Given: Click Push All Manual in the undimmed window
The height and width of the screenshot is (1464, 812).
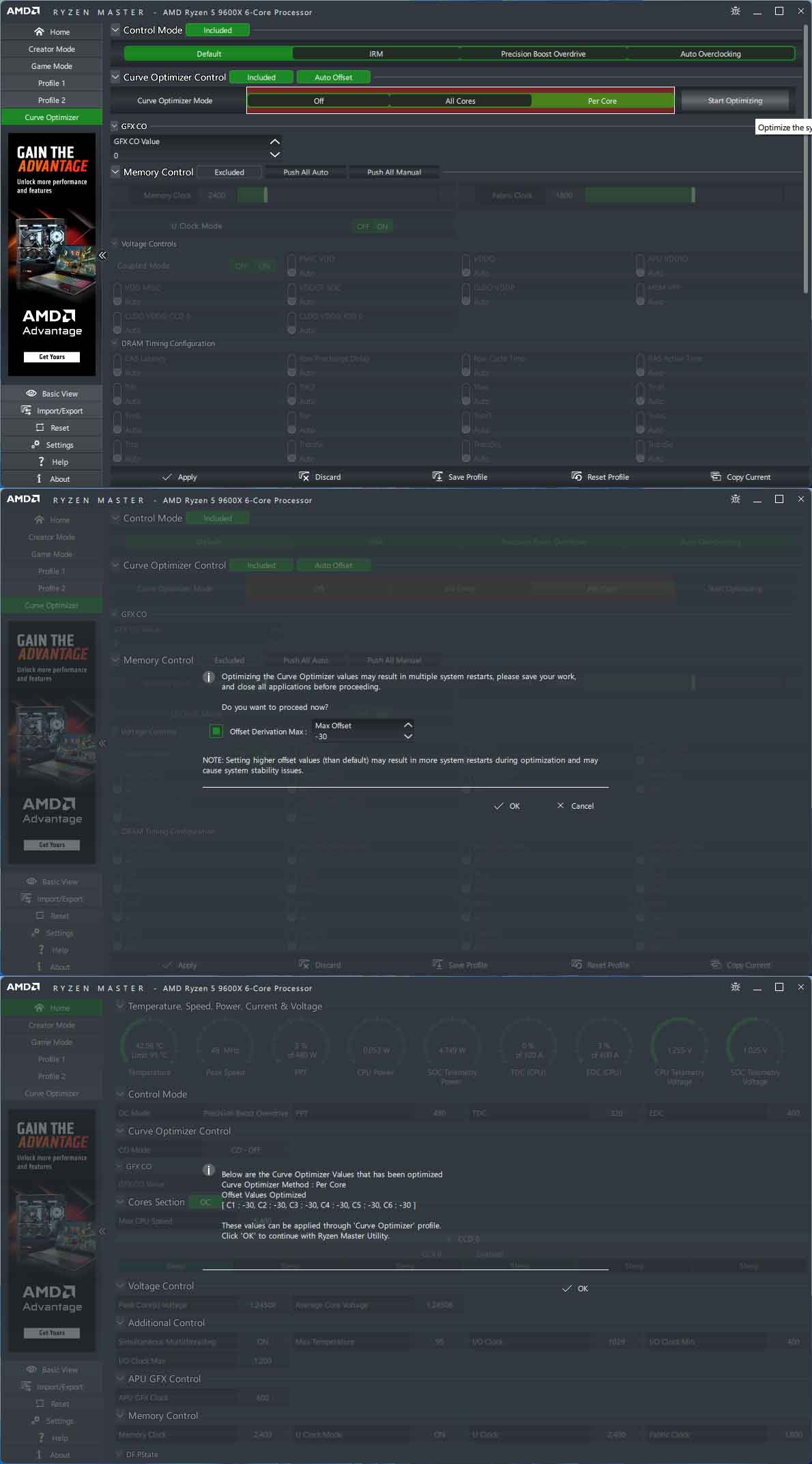Looking at the screenshot, I should tap(394, 172).
